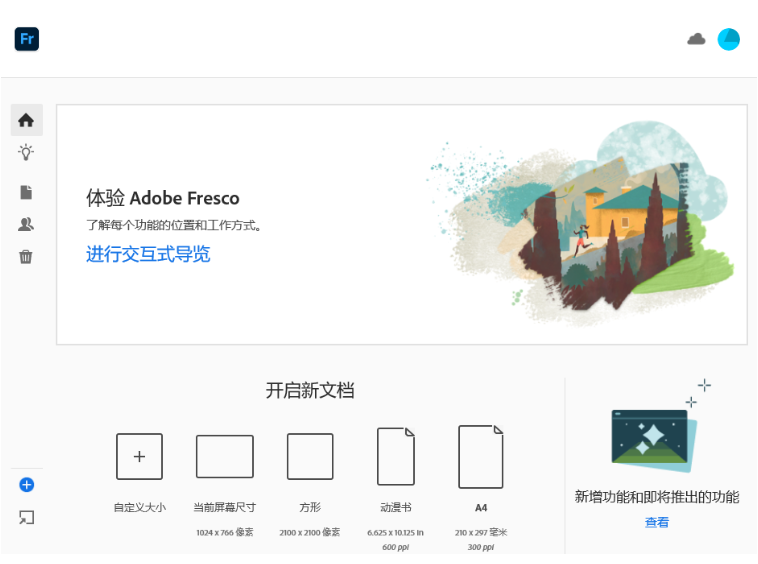Click the 自定义大小 label
This screenshot has width=758, height=564.
click(140, 507)
